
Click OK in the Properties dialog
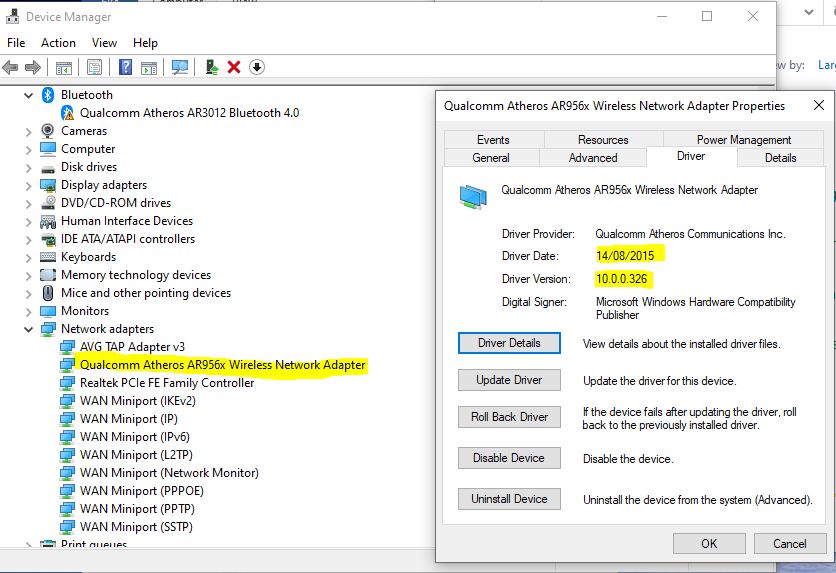(x=709, y=544)
